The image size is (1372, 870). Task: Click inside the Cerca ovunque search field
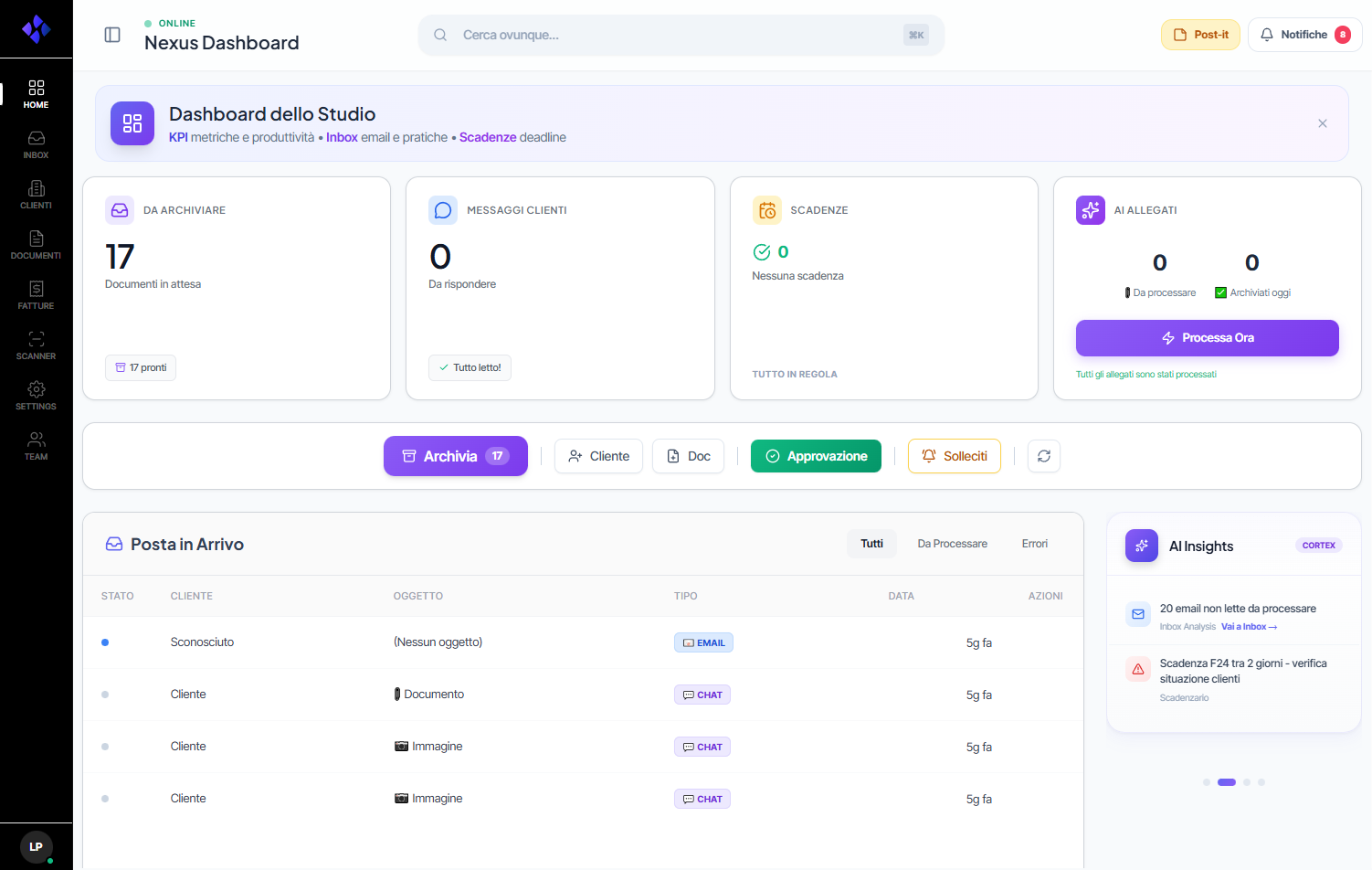click(x=681, y=35)
